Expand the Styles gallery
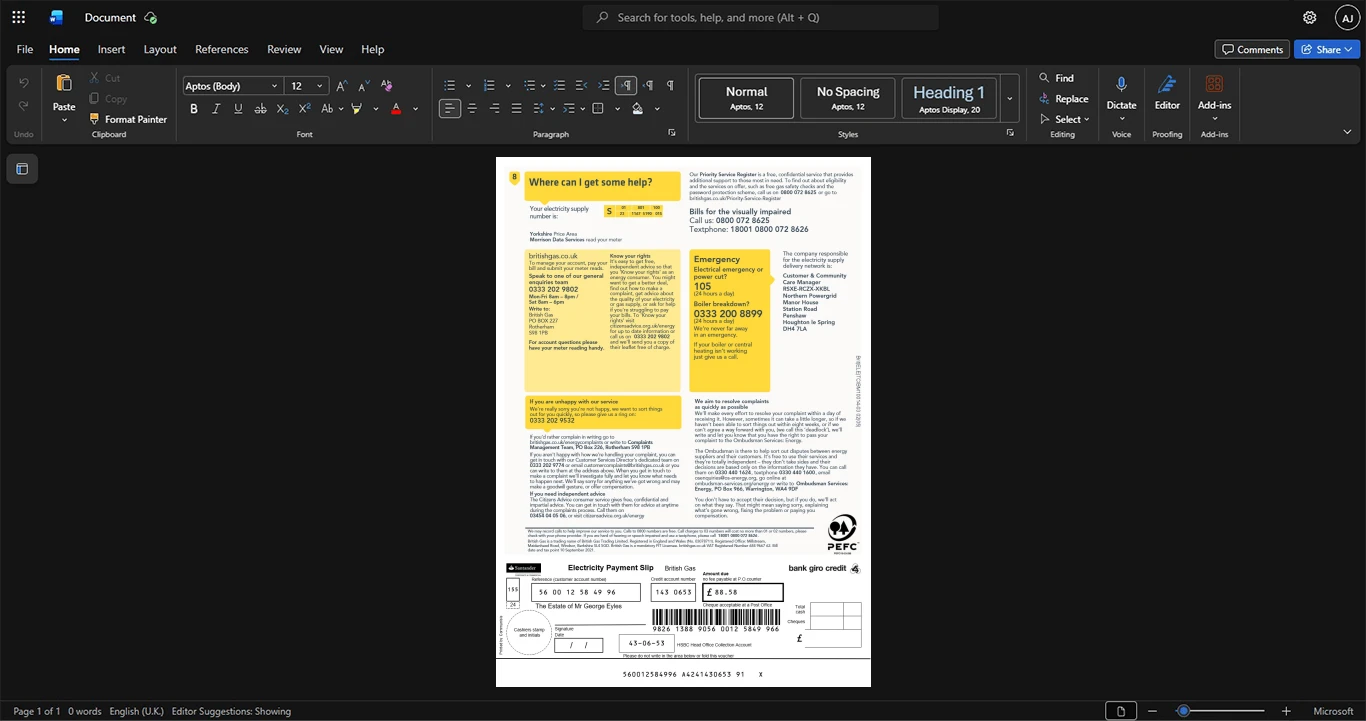This screenshot has width=1366, height=721. [1009, 98]
